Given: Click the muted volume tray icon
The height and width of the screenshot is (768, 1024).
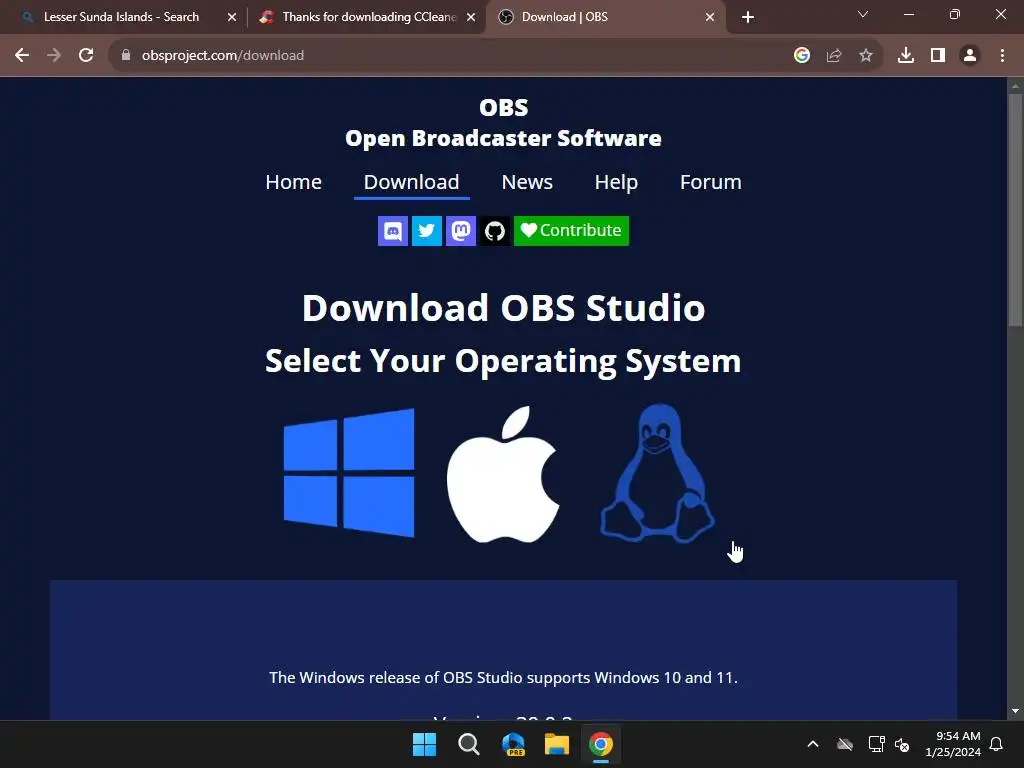Looking at the screenshot, I should tap(903, 744).
